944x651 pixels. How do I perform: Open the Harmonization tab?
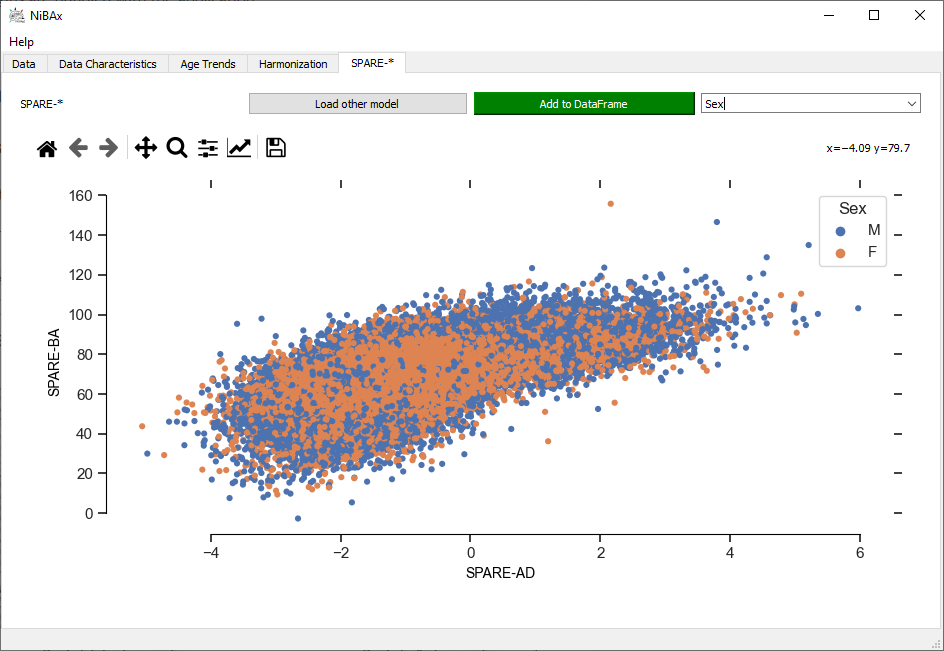(293, 64)
